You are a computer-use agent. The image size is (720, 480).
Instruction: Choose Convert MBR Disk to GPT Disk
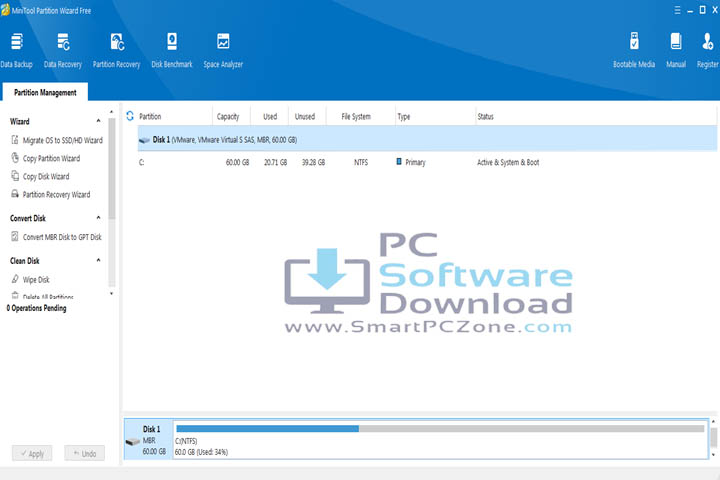click(x=62, y=237)
